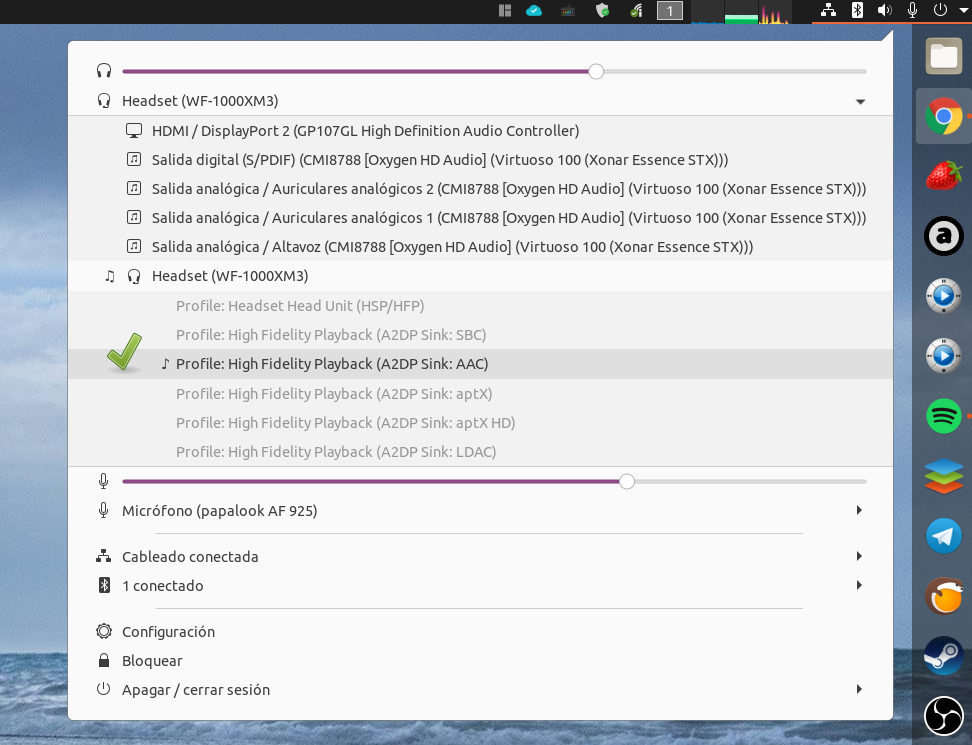Viewport: 972px width, 745px height.
Task: Click the microphone icon in top bar
Action: (912, 10)
